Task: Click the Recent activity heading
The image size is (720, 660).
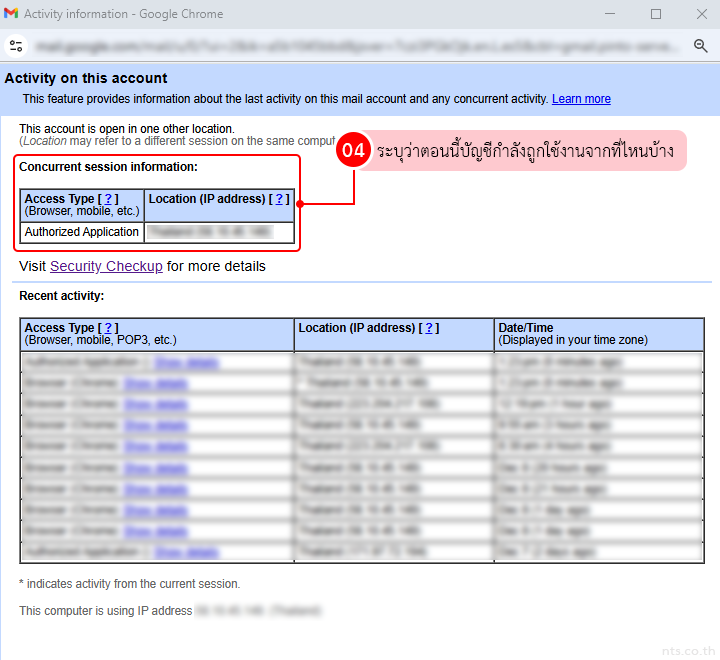Action: [62, 296]
